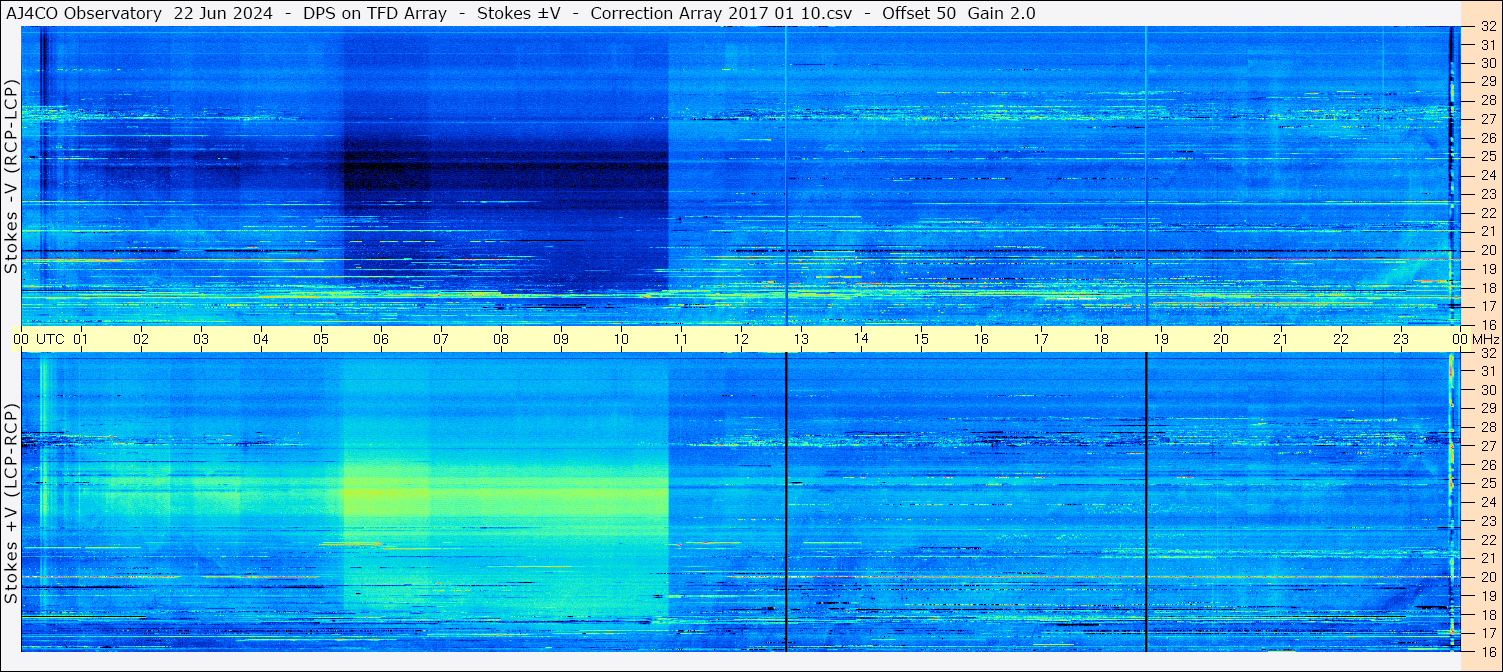Click 24 MHz label of Stokes -V panel

pos(1488,175)
